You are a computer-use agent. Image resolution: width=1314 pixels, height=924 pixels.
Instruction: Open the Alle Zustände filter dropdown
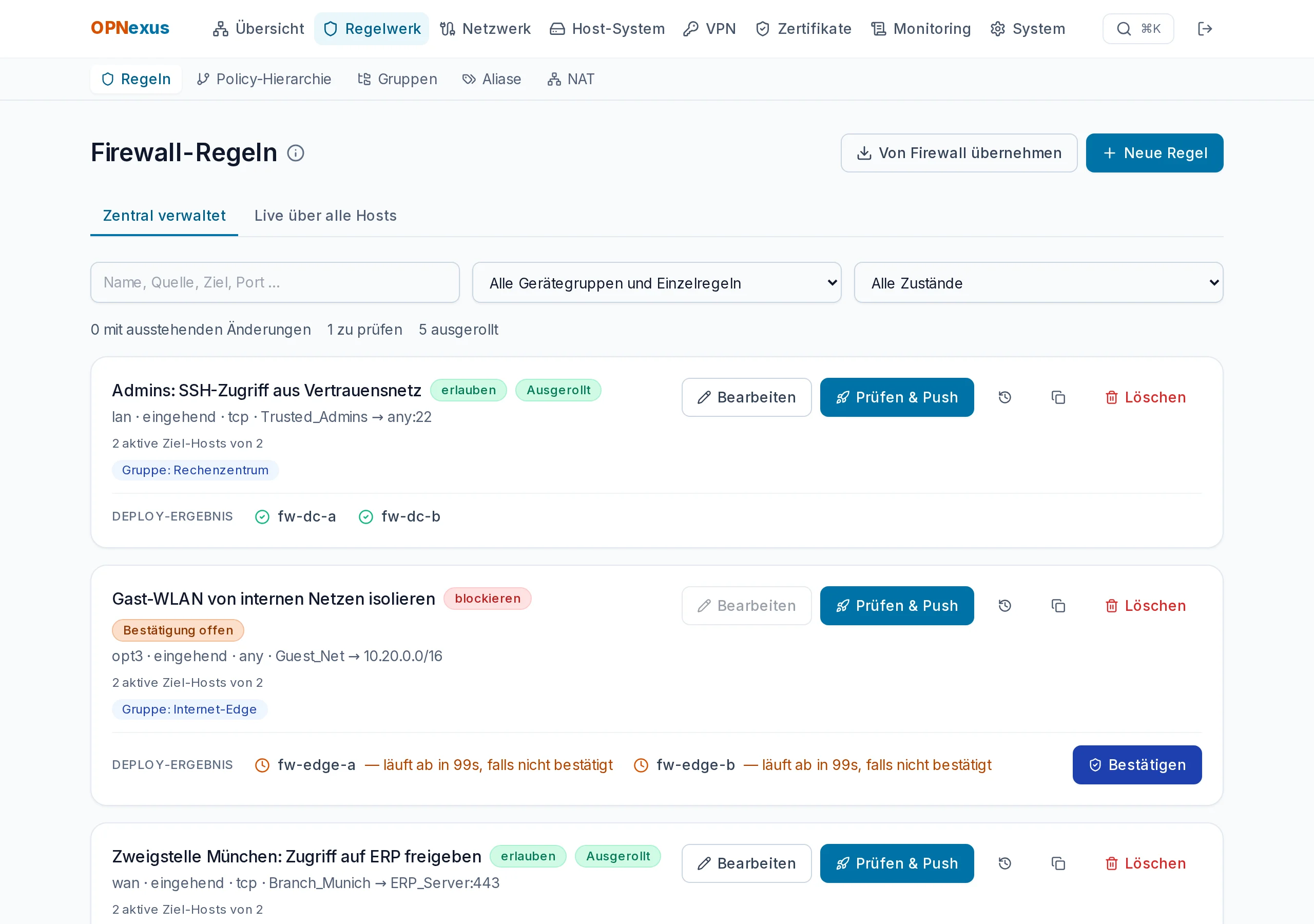[x=1038, y=283]
